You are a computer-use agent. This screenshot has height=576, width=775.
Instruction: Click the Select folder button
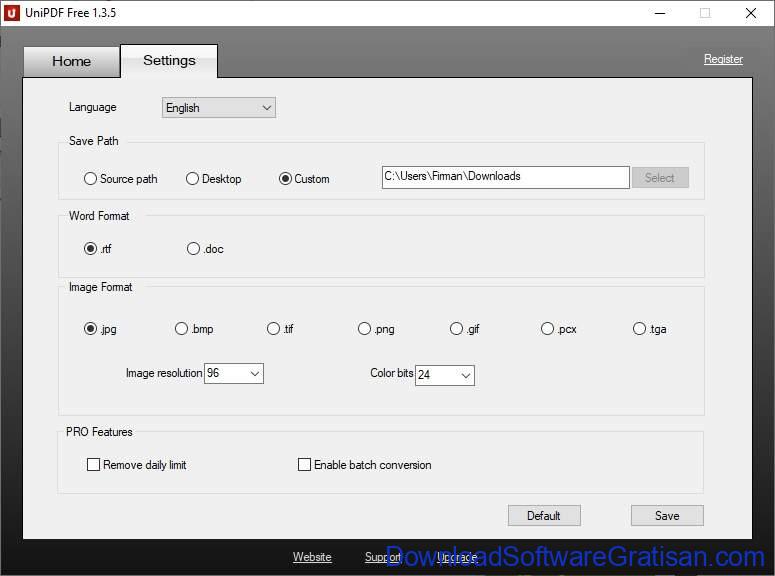660,177
